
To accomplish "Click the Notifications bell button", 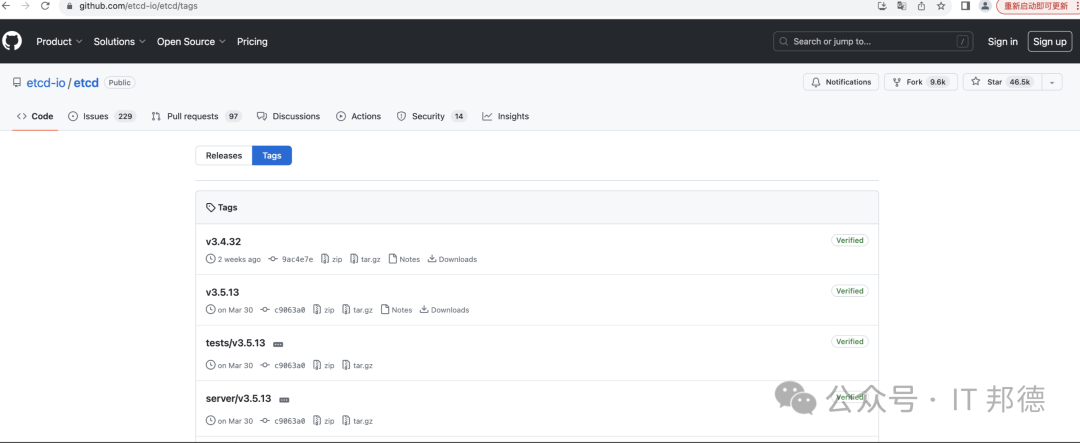I will click(841, 82).
